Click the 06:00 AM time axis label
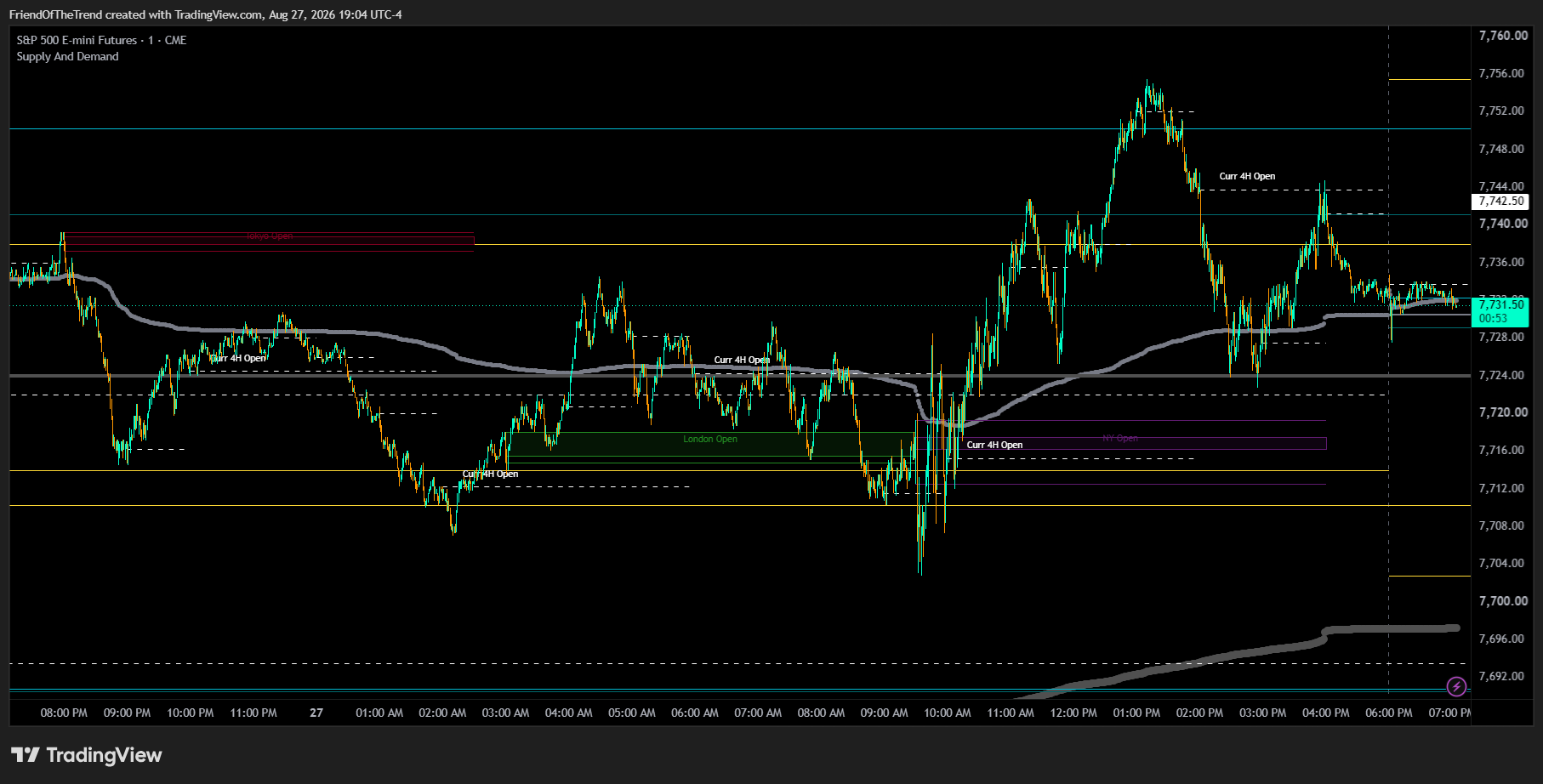 coord(695,713)
